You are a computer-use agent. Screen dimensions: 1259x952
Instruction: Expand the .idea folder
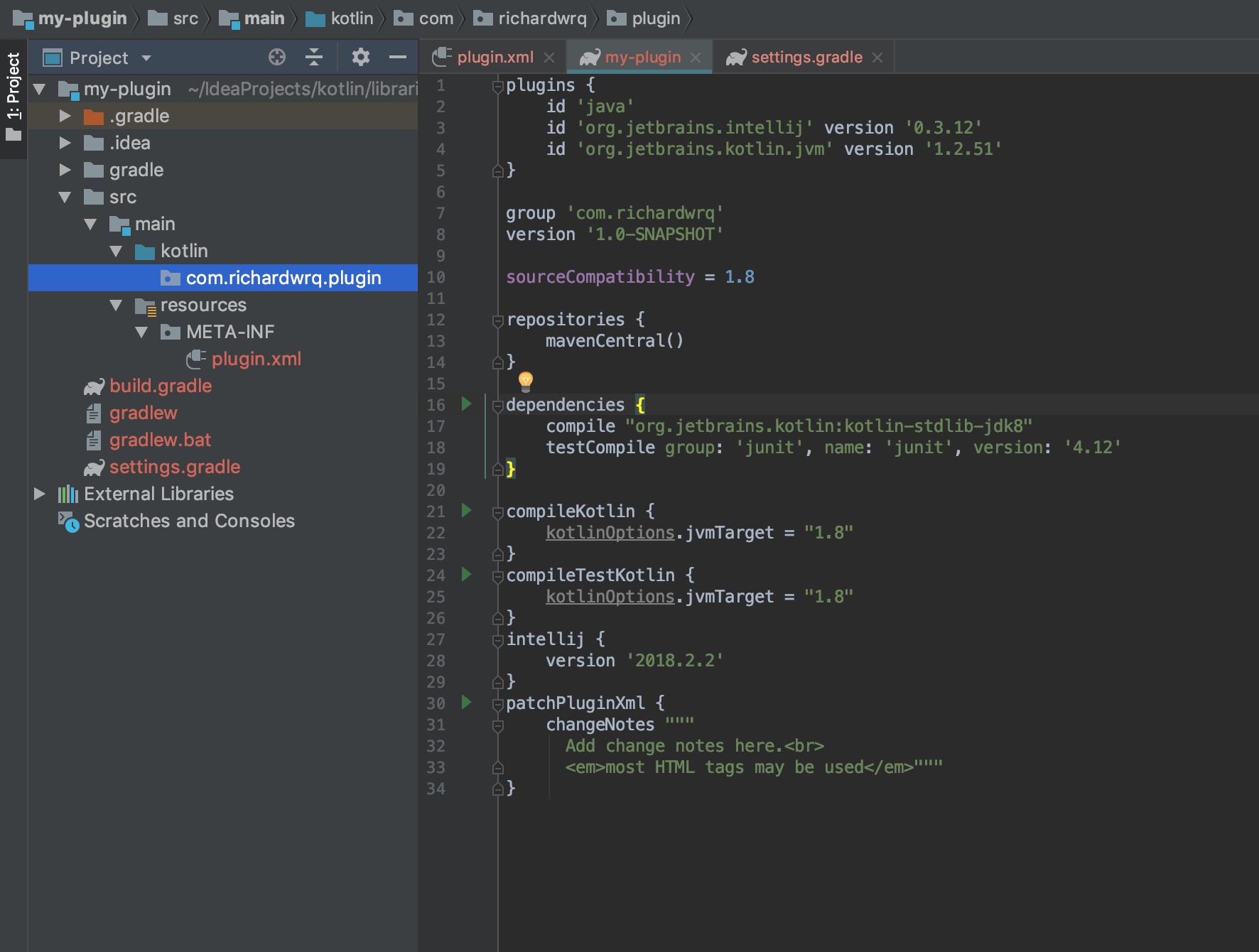(65, 142)
